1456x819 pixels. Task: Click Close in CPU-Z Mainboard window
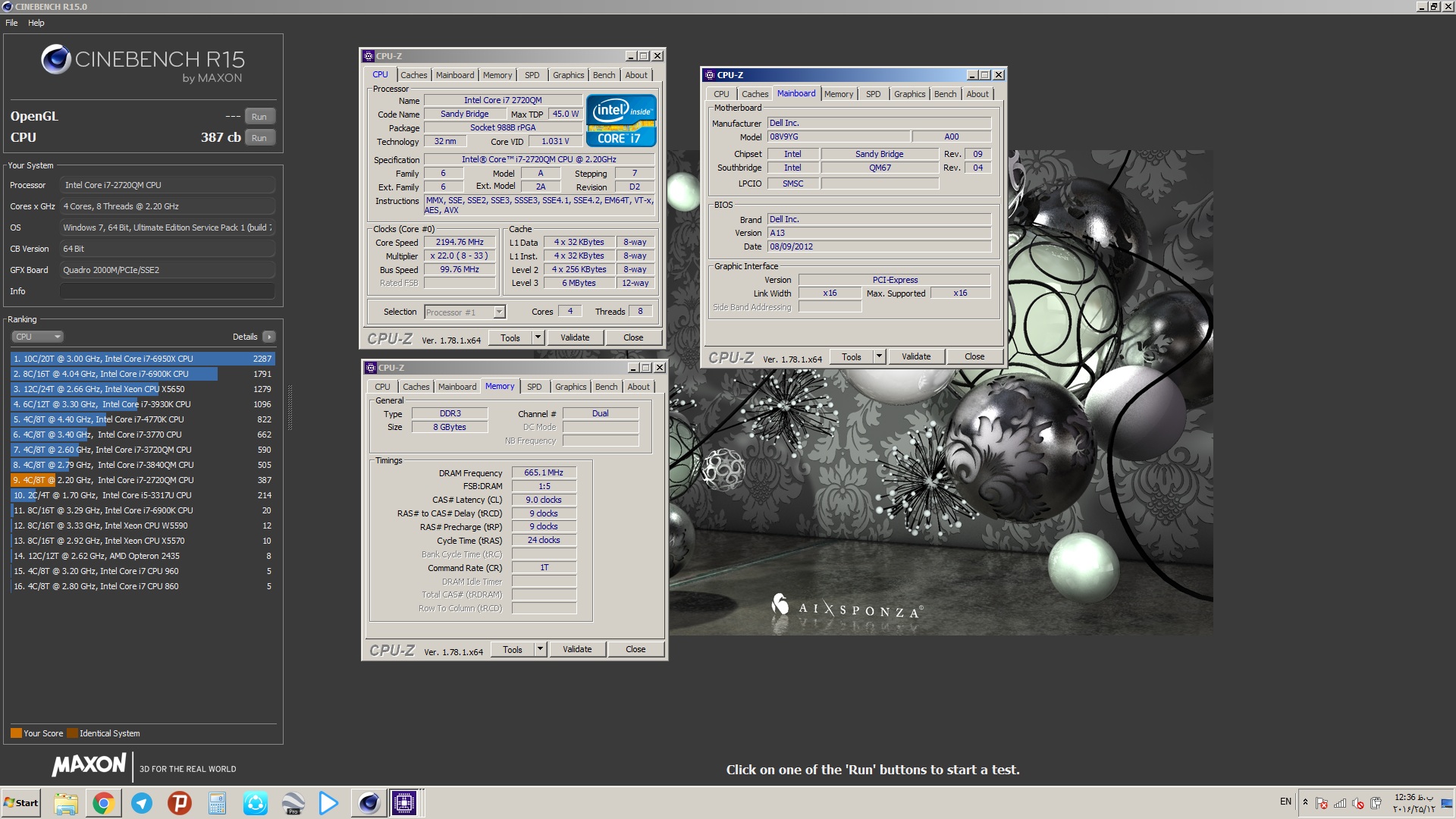tap(974, 356)
